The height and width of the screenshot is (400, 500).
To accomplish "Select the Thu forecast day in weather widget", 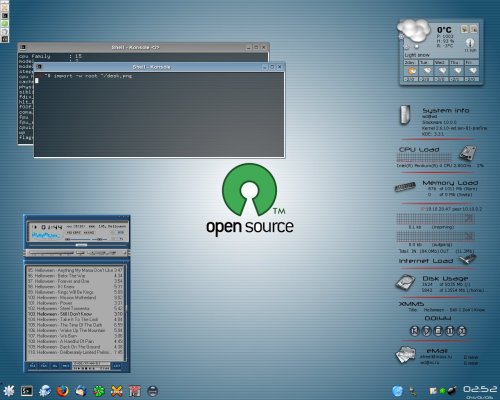I will (x=456, y=71).
